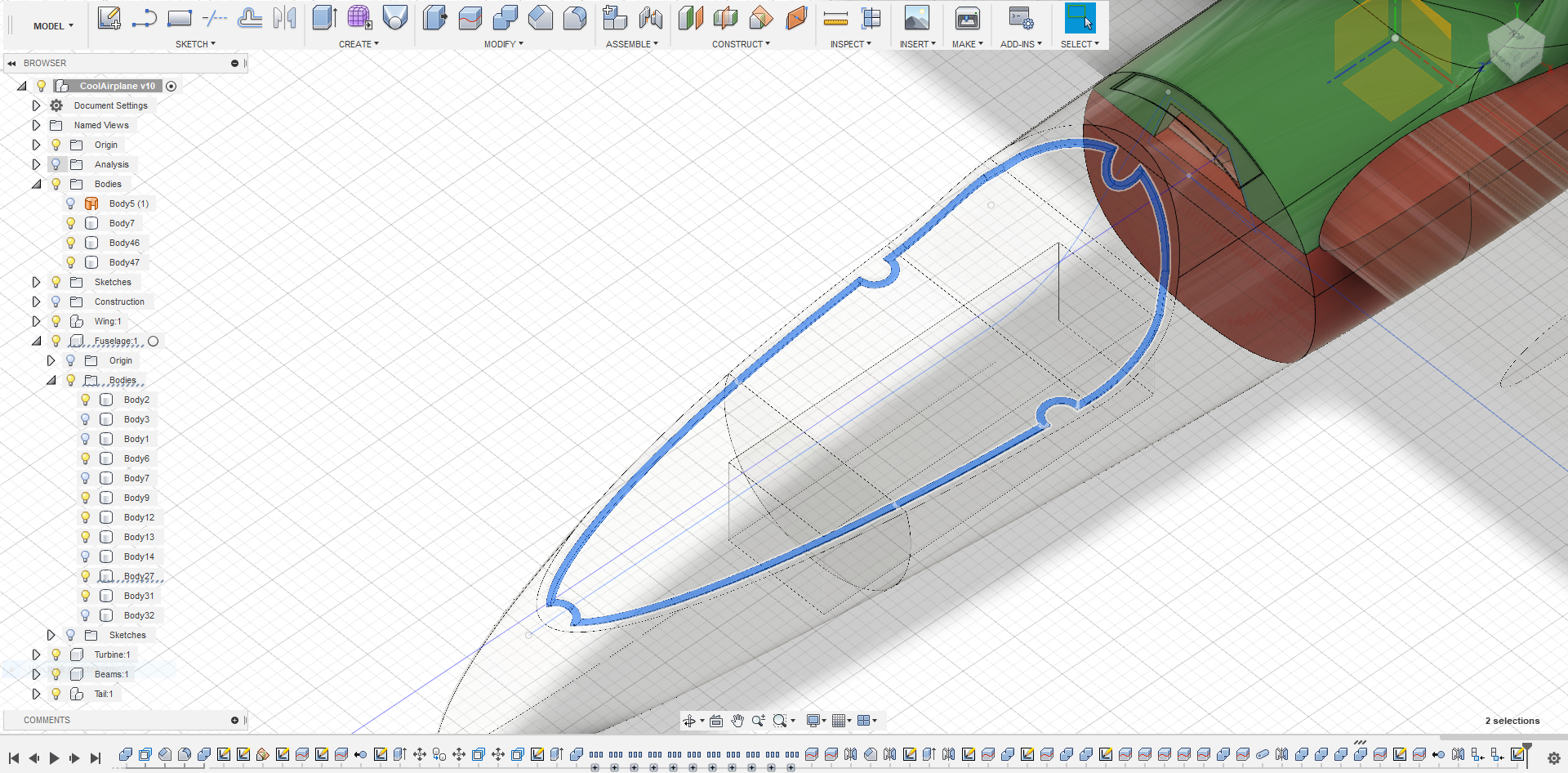Toggle visibility of Body46

[x=71, y=243]
